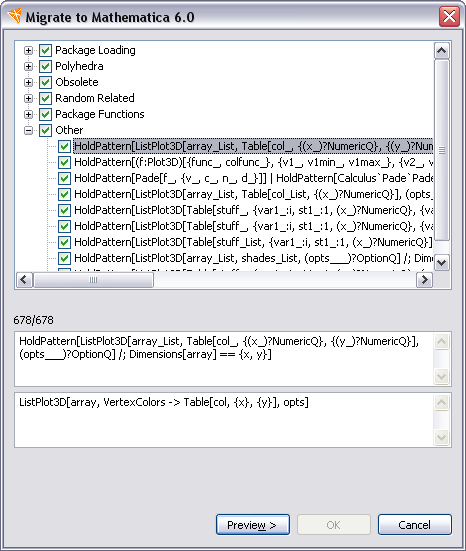Select the shades_List rule row
Viewport: 466px width, 551px height.
[x=253, y=258]
